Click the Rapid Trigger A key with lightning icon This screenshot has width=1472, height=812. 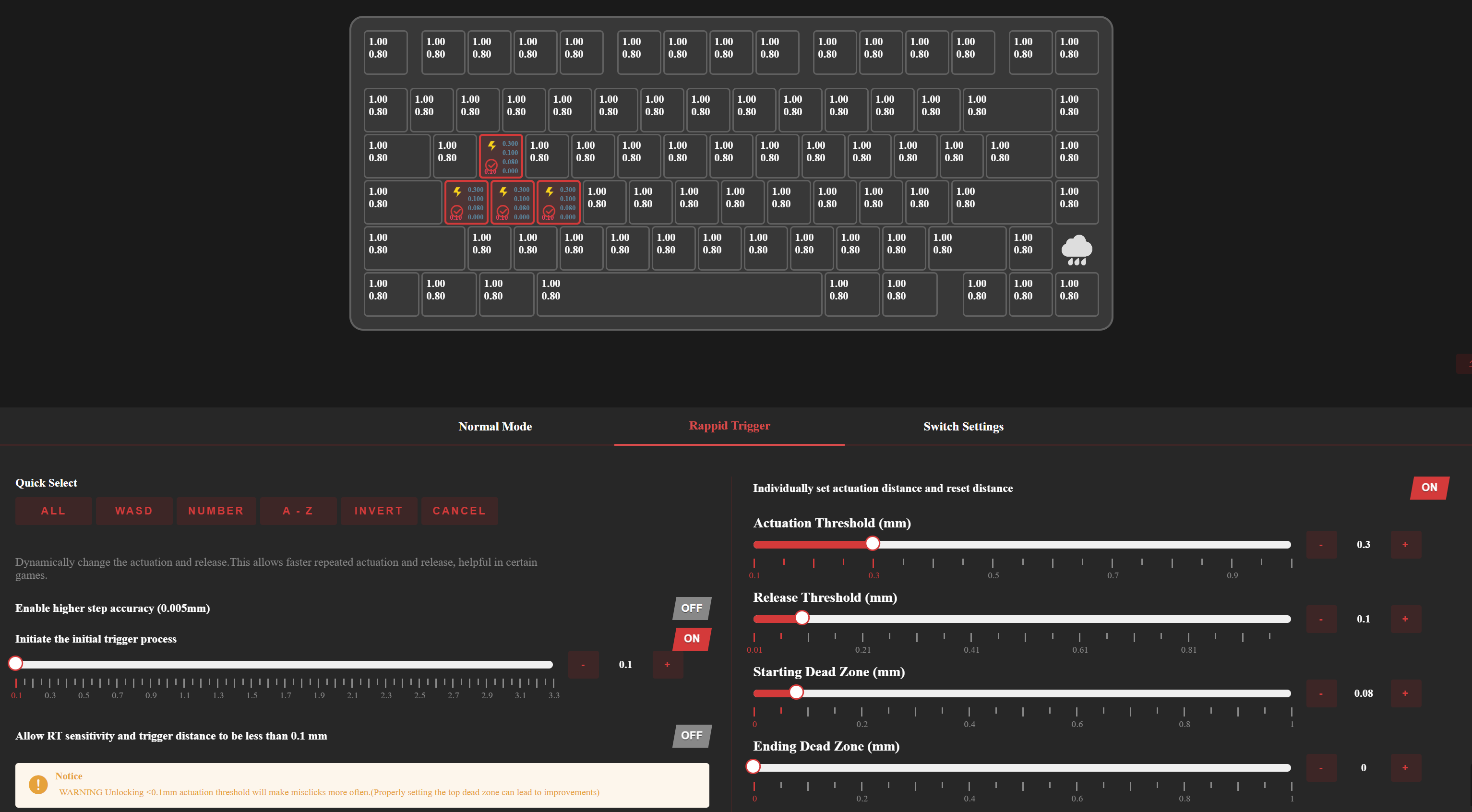pyautogui.click(x=467, y=203)
